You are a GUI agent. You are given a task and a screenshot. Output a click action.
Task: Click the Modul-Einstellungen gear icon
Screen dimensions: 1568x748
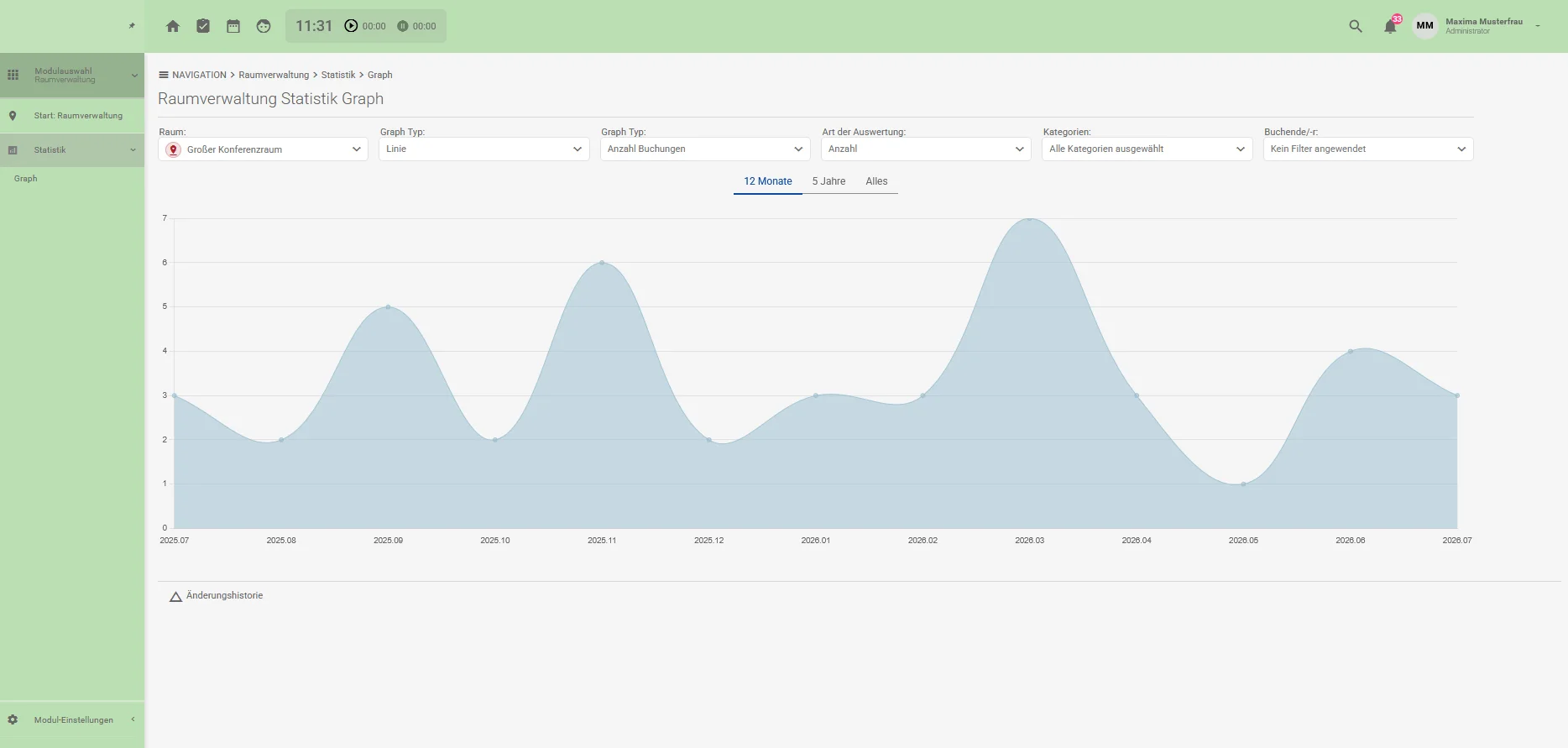pos(13,719)
